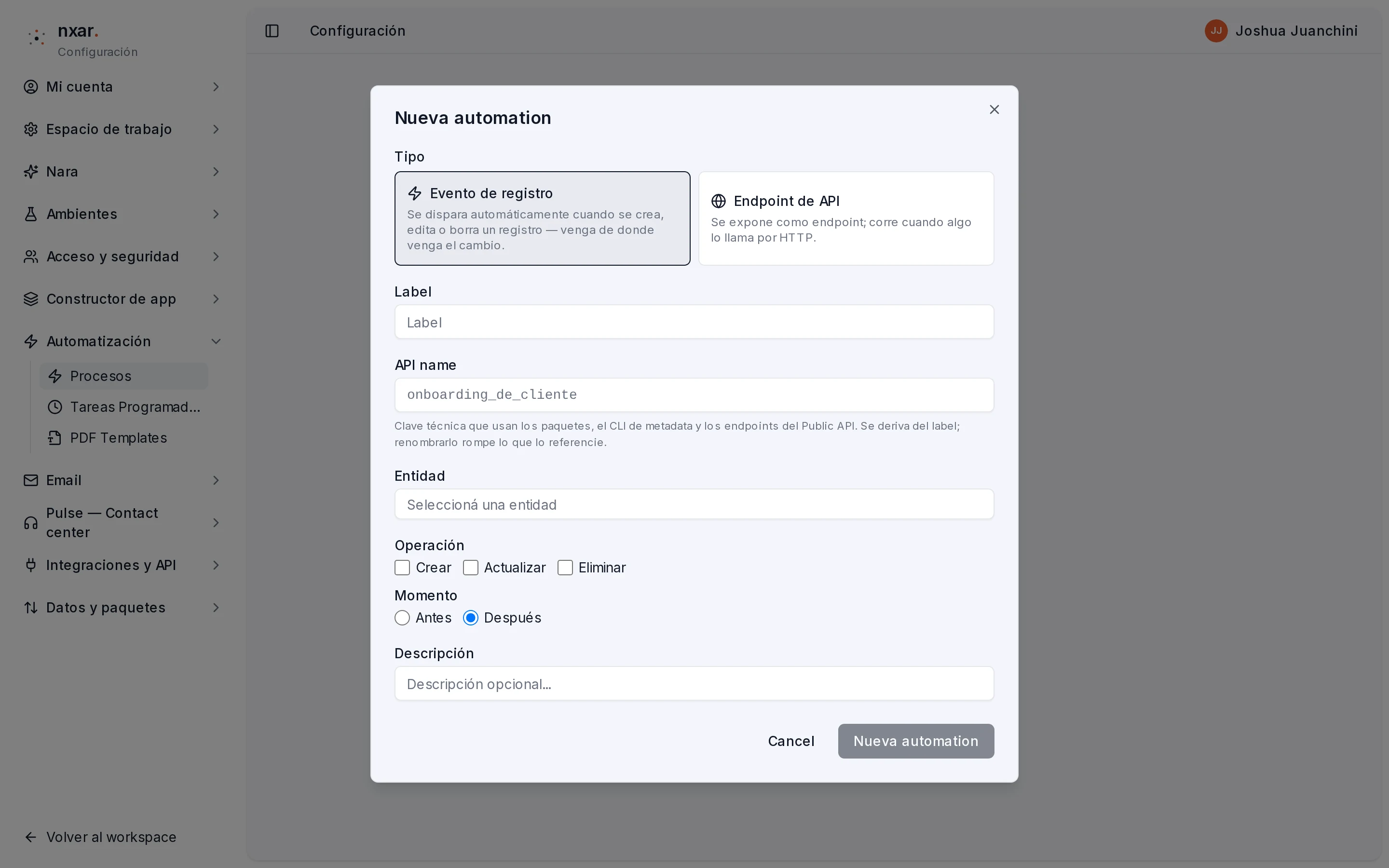Click the Mi cuenta person icon

click(x=31, y=87)
